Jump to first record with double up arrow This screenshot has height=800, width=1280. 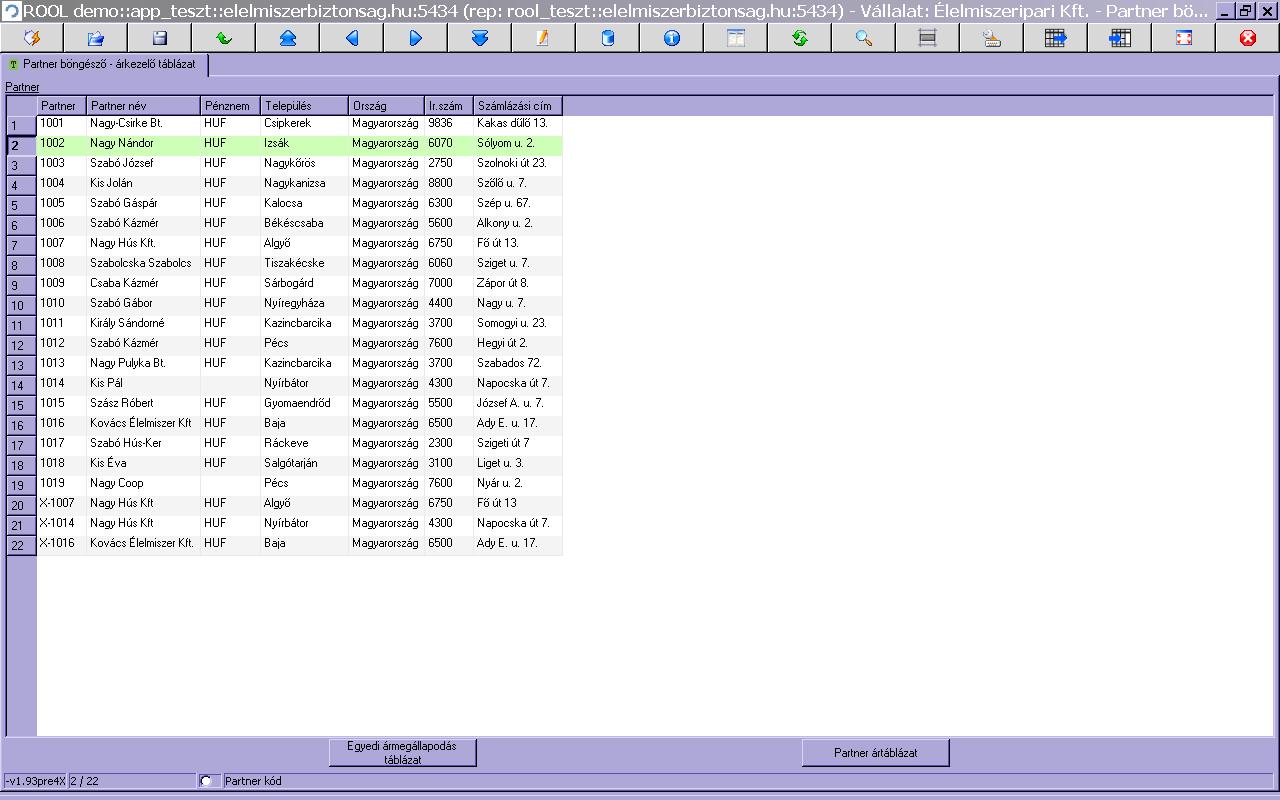tap(287, 38)
